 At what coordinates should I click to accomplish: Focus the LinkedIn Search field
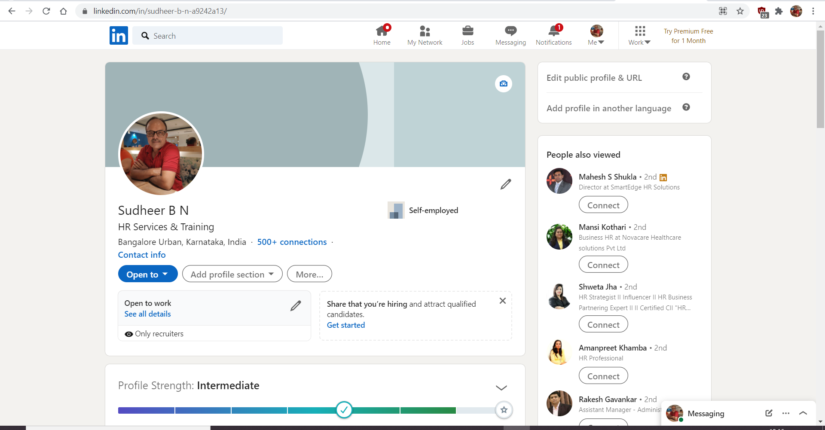point(207,36)
